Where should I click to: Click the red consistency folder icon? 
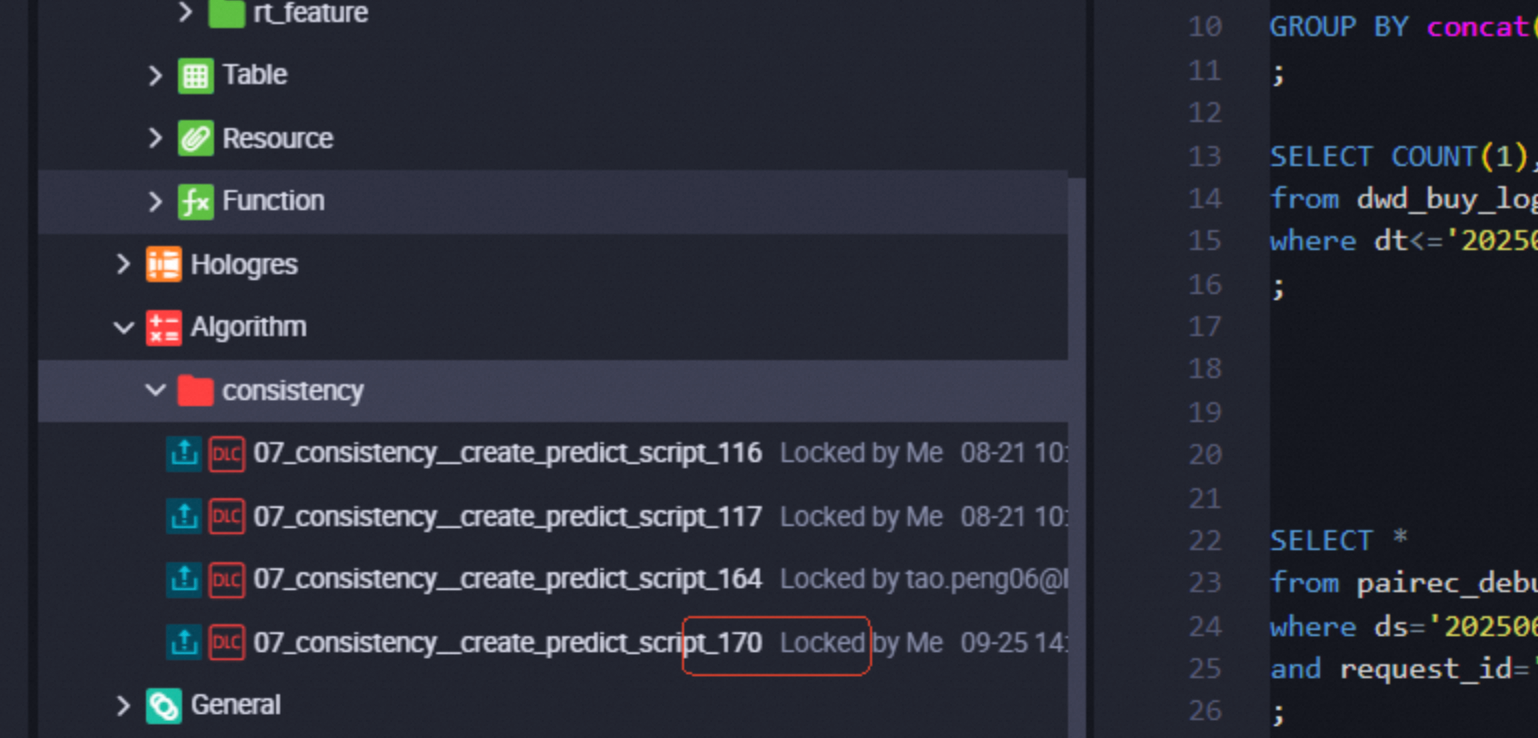click(195, 390)
